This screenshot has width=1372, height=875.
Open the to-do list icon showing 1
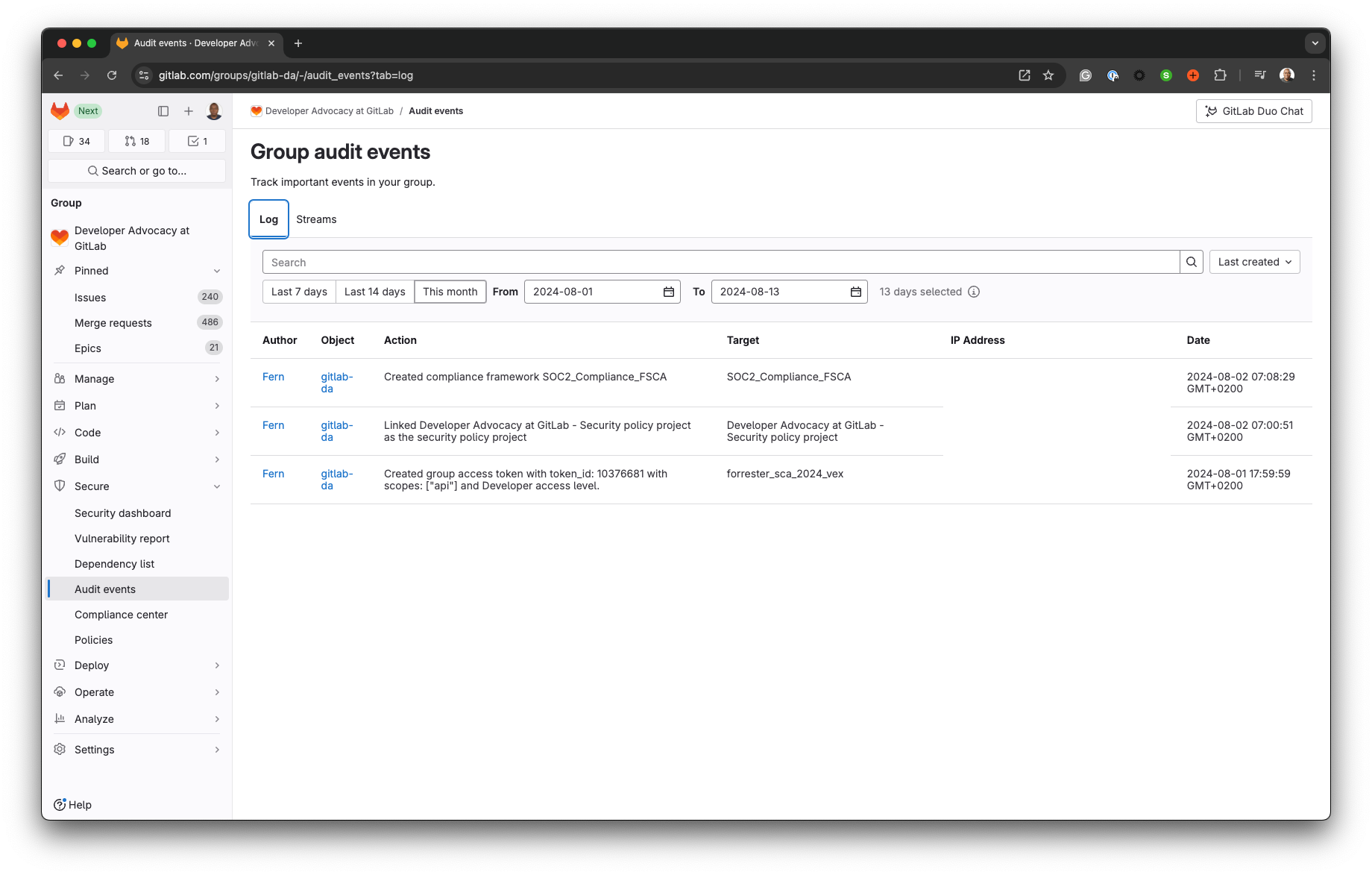[x=196, y=141]
